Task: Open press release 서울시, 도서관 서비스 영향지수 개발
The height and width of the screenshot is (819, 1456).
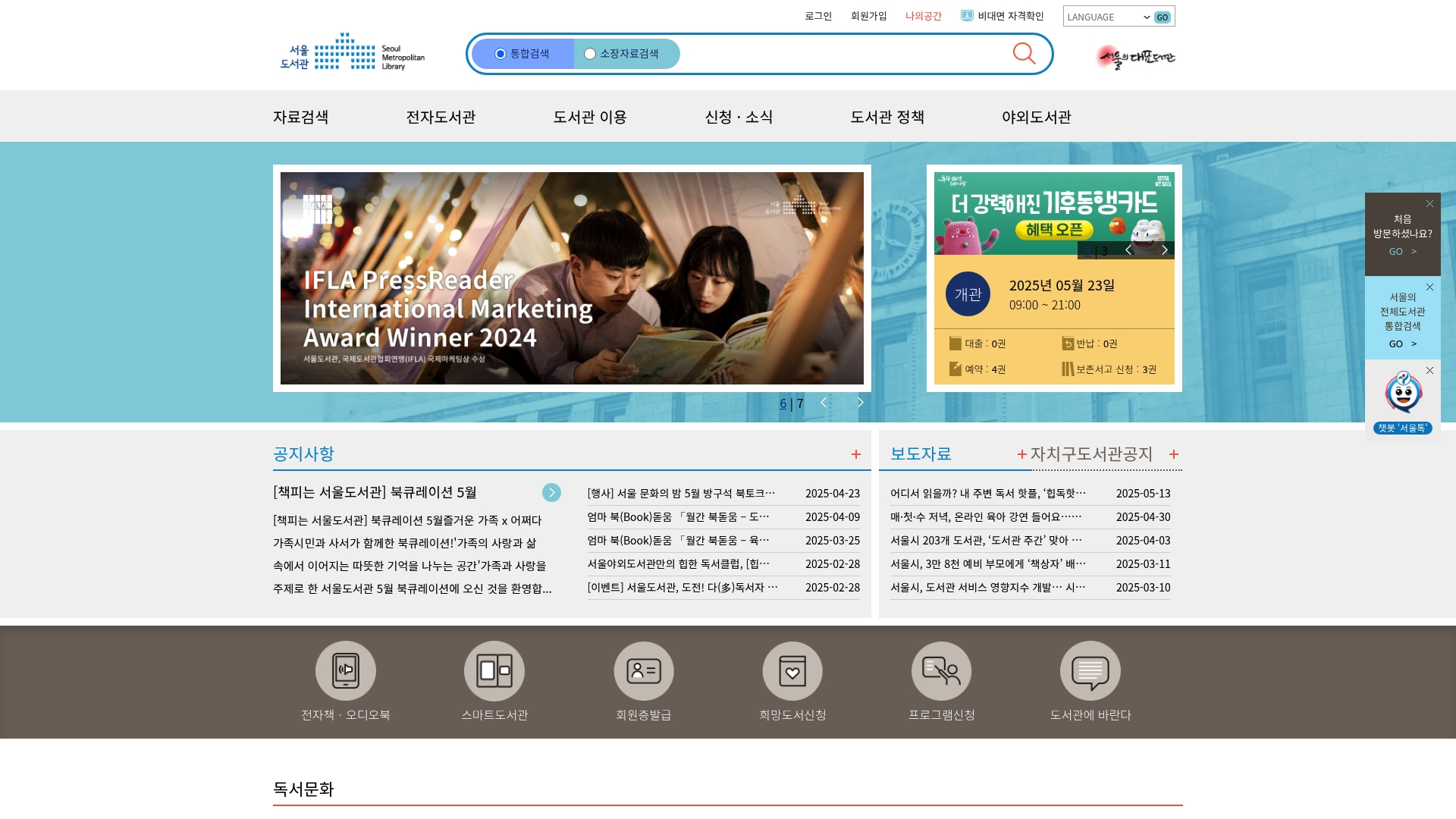Action: 988,588
